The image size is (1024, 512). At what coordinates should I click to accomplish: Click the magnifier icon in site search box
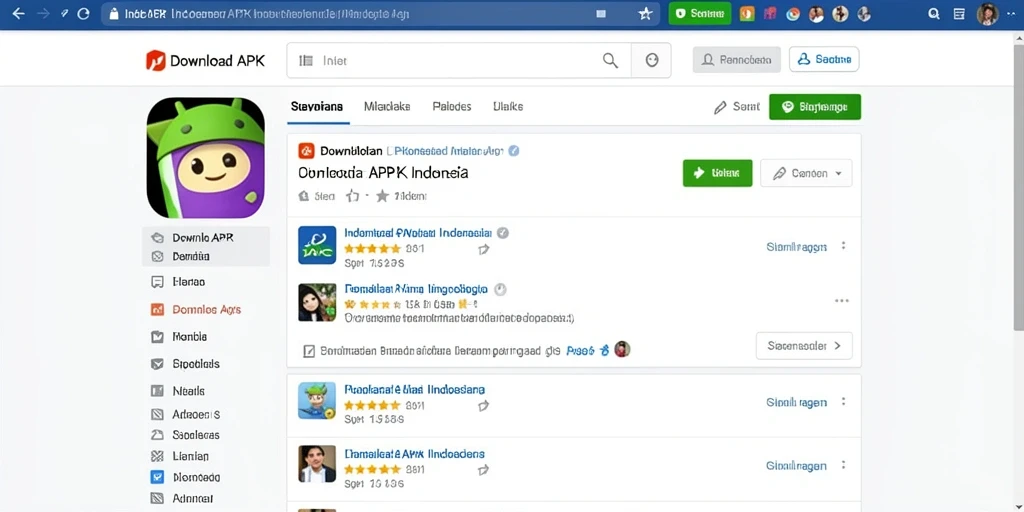click(x=610, y=61)
